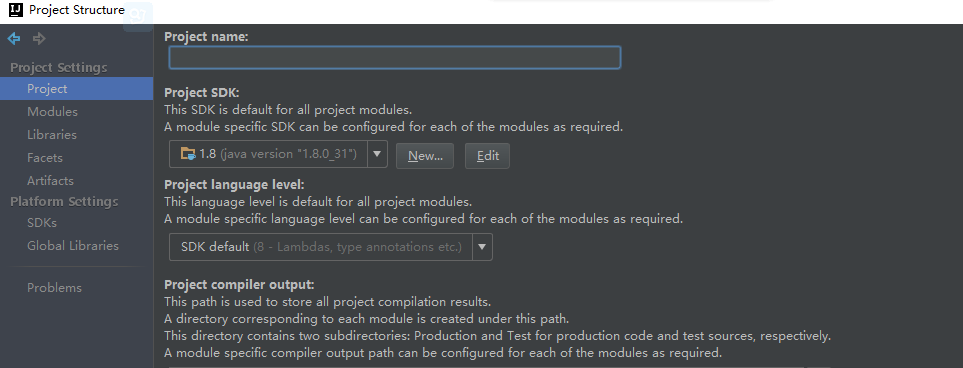Viewport: 963px width, 368px height.
Task: Go to the Libraries section
Action: 52,135
